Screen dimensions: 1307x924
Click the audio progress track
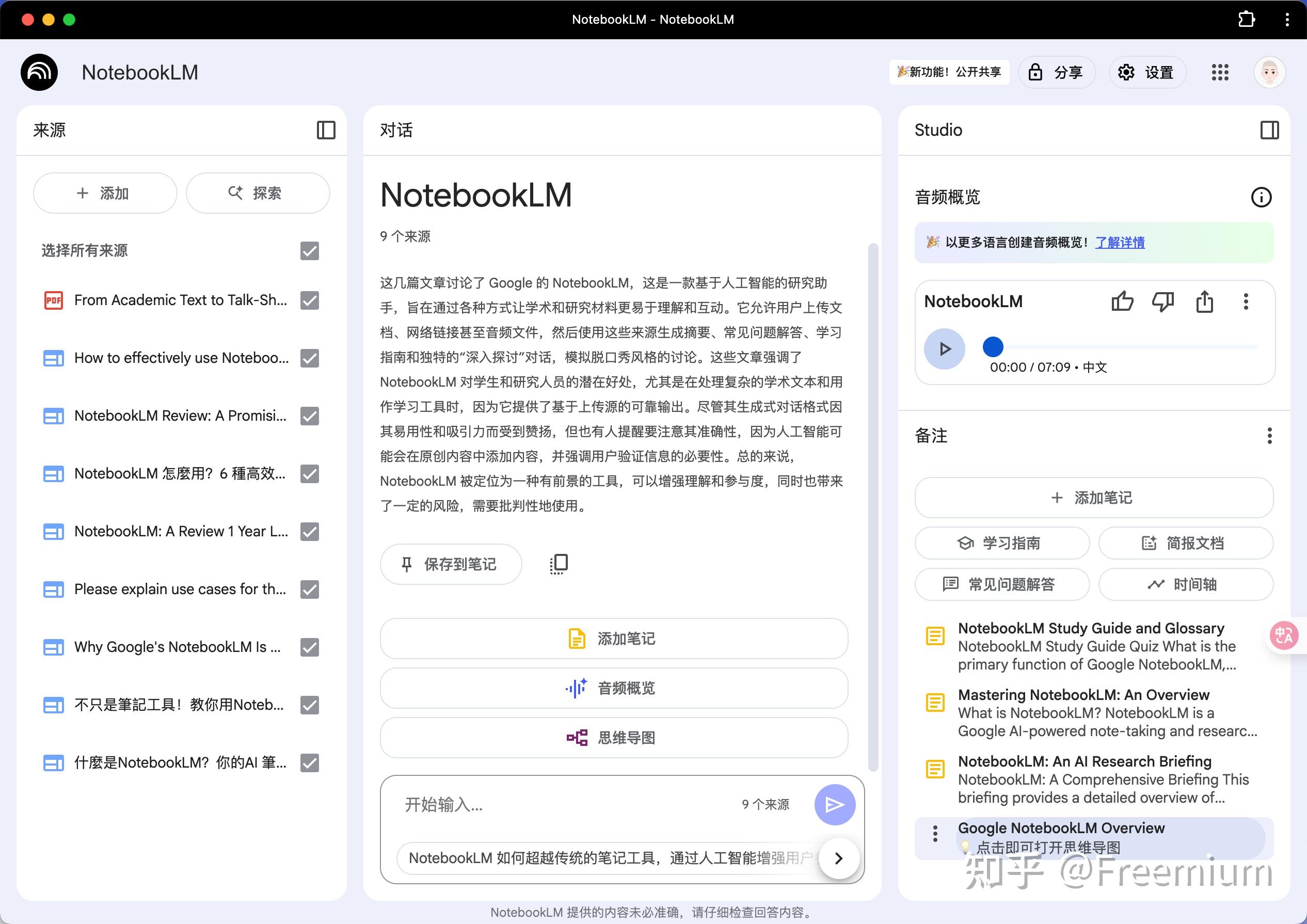click(x=1126, y=346)
